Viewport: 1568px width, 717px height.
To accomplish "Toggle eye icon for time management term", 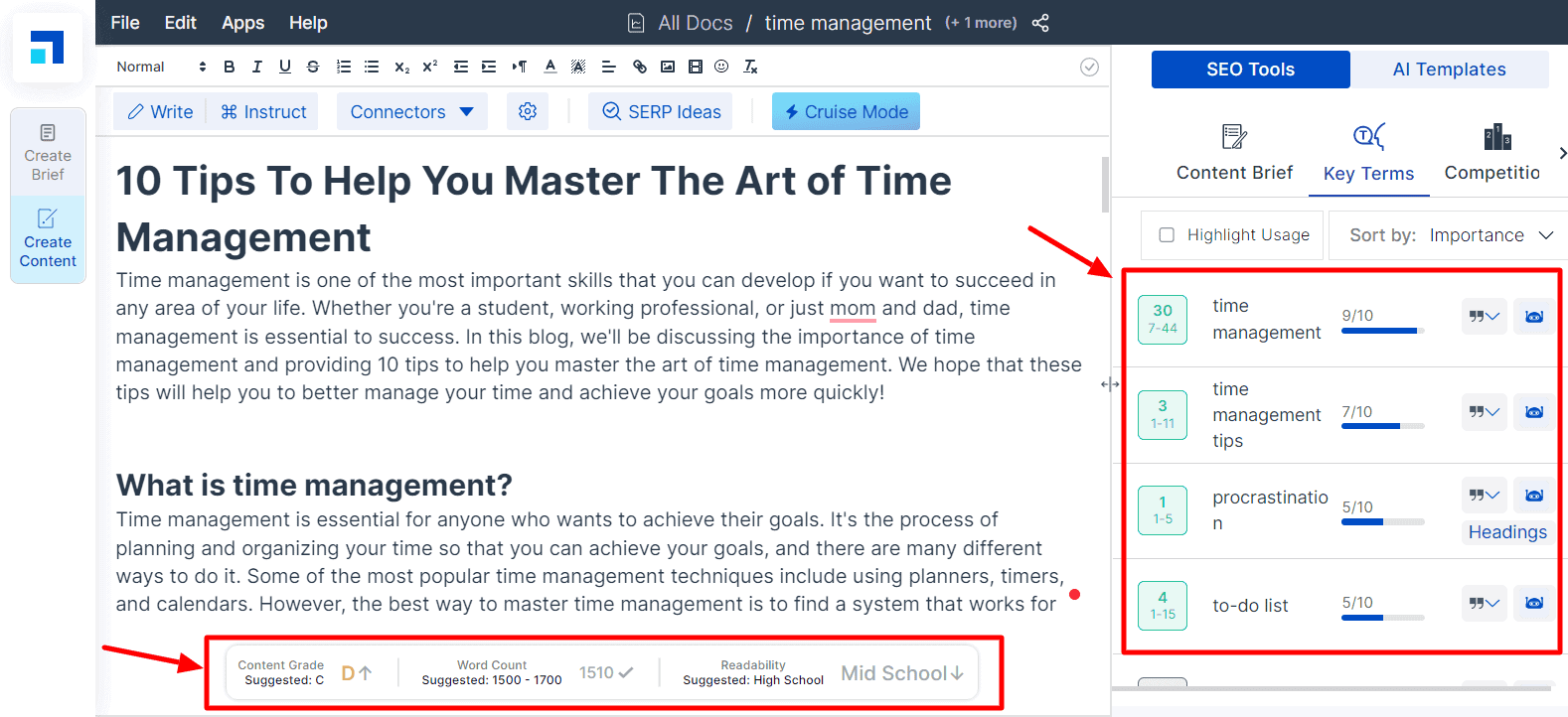I will coord(1534,317).
